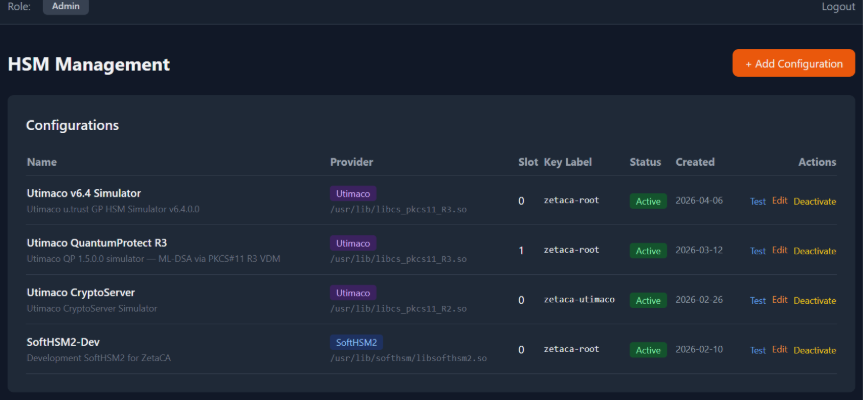This screenshot has height=400, width=864.
Task: Test the Utimaco CryptoServer configuration
Action: point(758,300)
